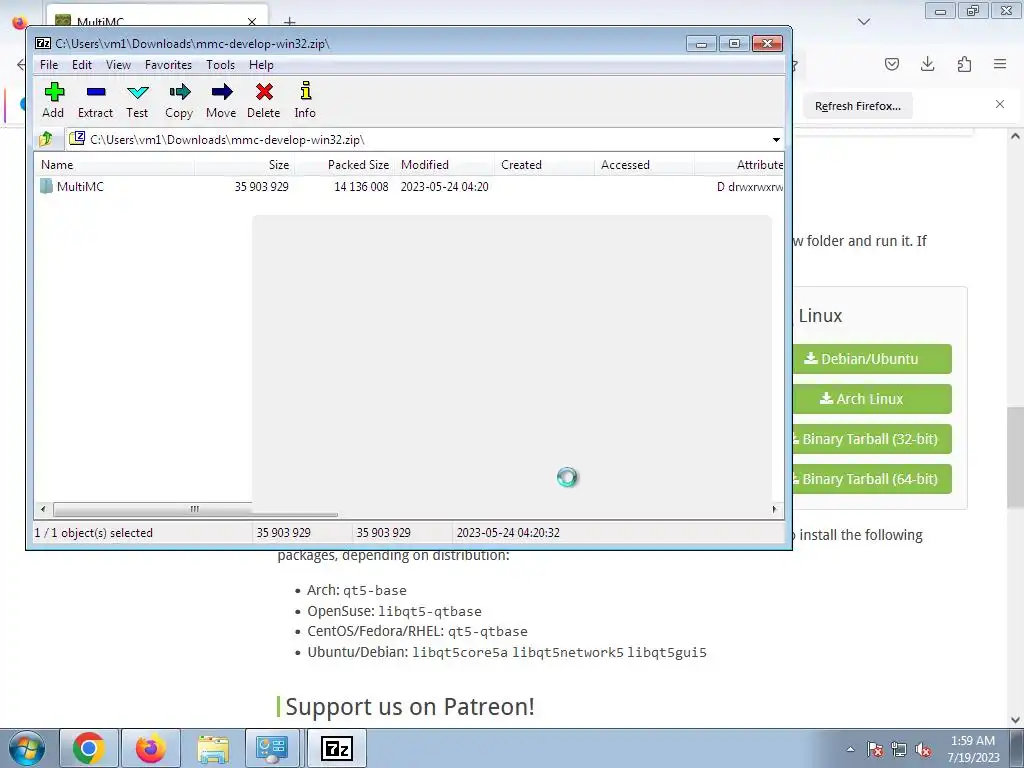Expand the 7-Zip address path dropdown
1024x768 pixels.
coord(776,140)
